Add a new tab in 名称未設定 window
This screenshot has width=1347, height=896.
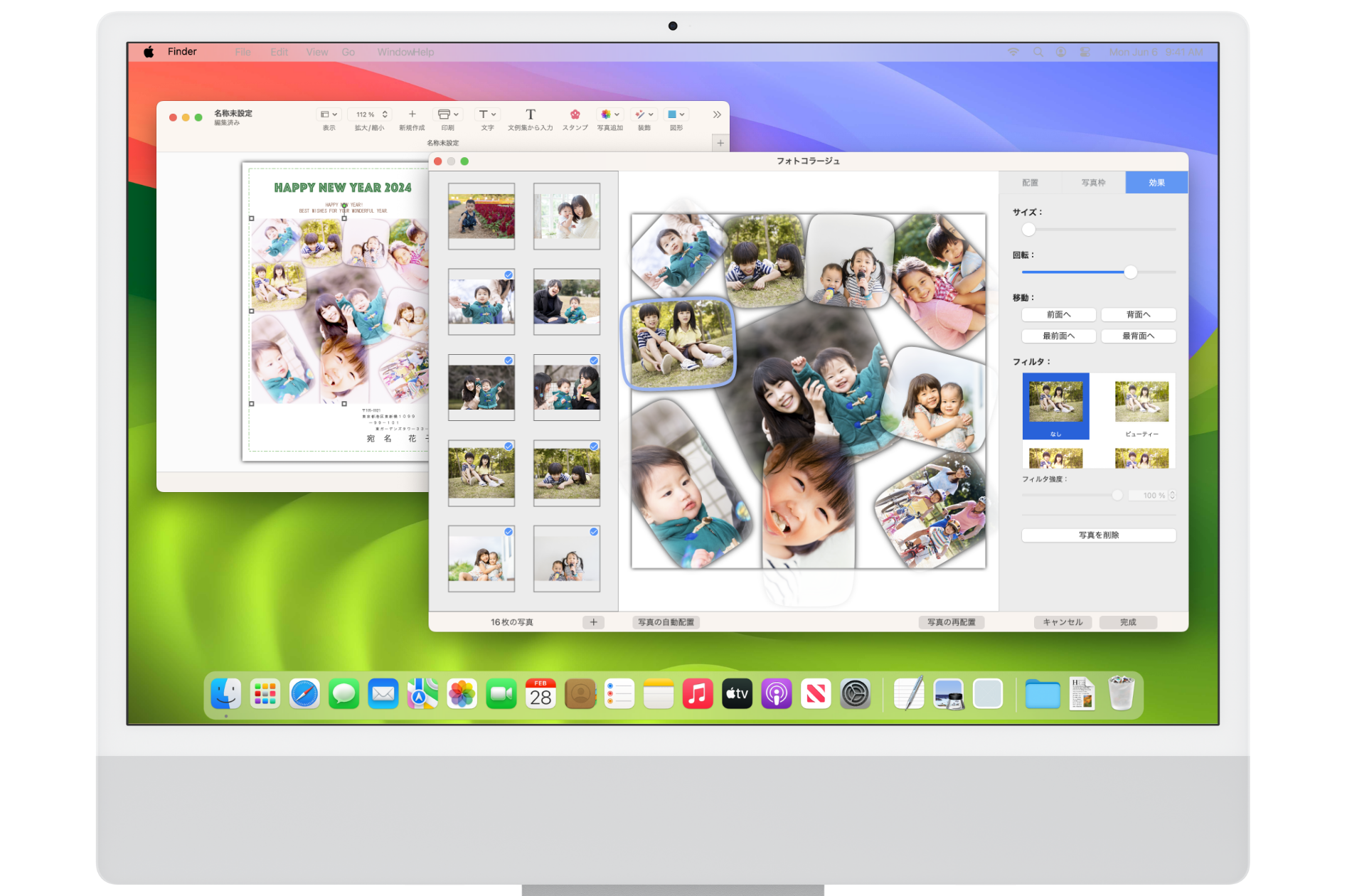click(x=720, y=143)
